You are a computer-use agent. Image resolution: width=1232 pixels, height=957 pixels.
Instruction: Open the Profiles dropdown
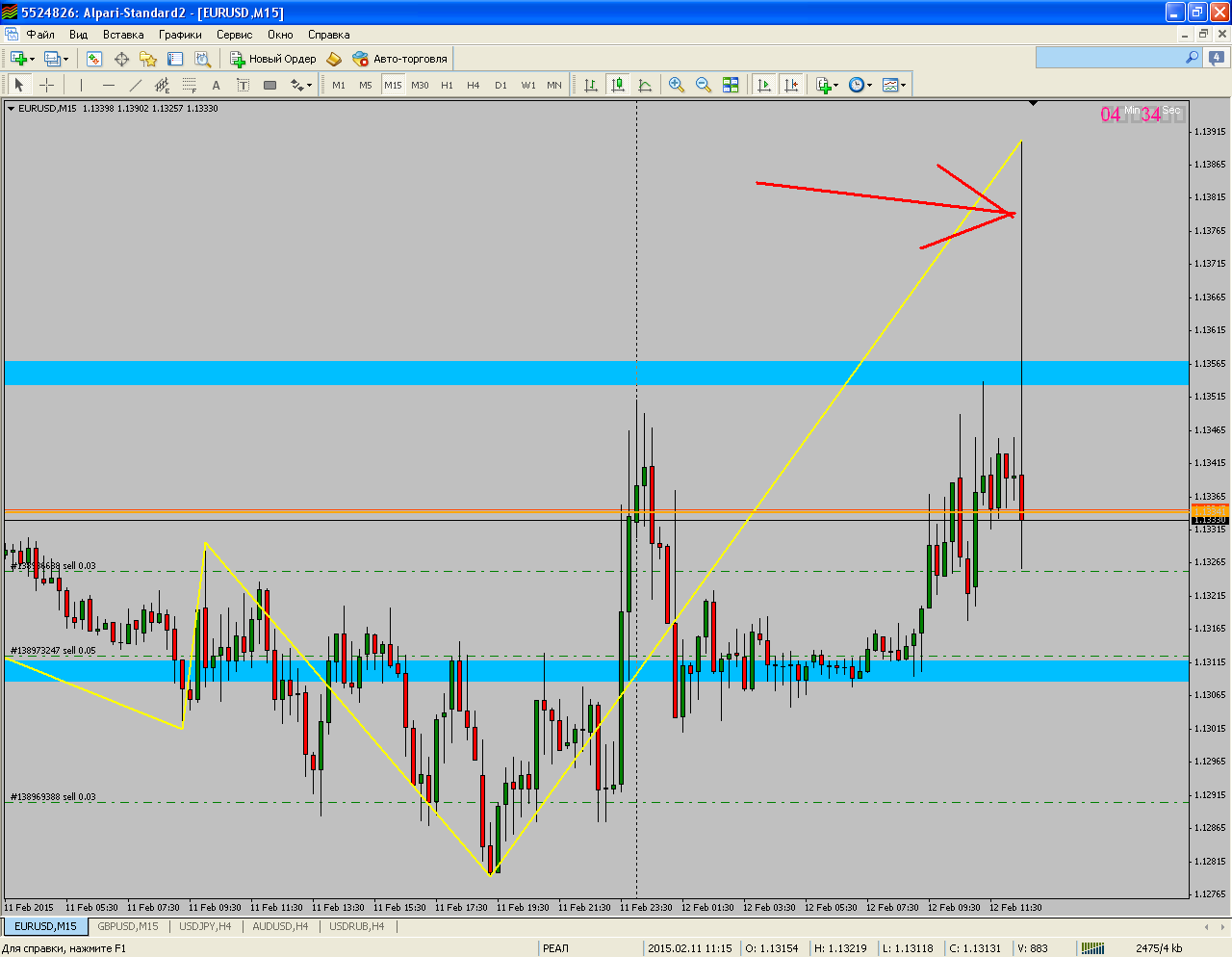tap(57, 59)
